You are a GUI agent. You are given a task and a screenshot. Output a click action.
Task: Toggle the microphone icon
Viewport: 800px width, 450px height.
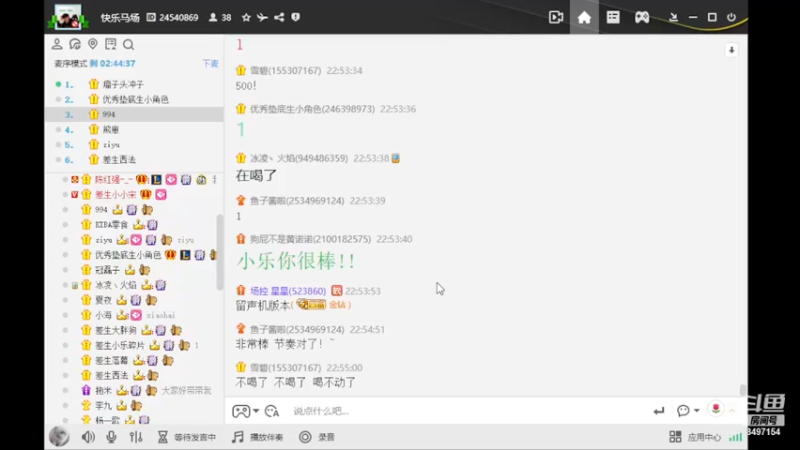click(x=111, y=437)
